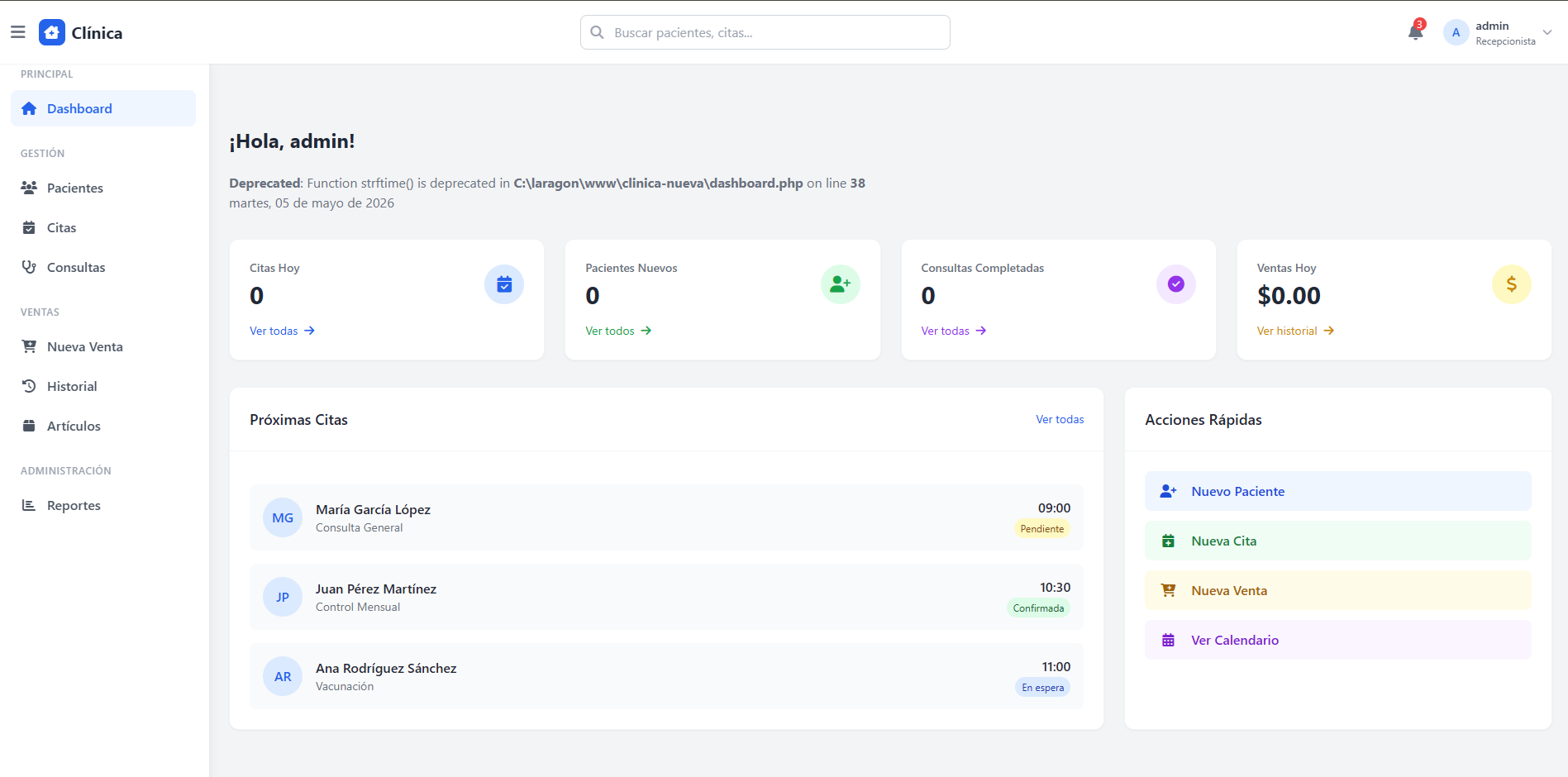Click the user-plus icon on Pacientes Nuevos card
This screenshot has height=777, width=1568.
[841, 284]
